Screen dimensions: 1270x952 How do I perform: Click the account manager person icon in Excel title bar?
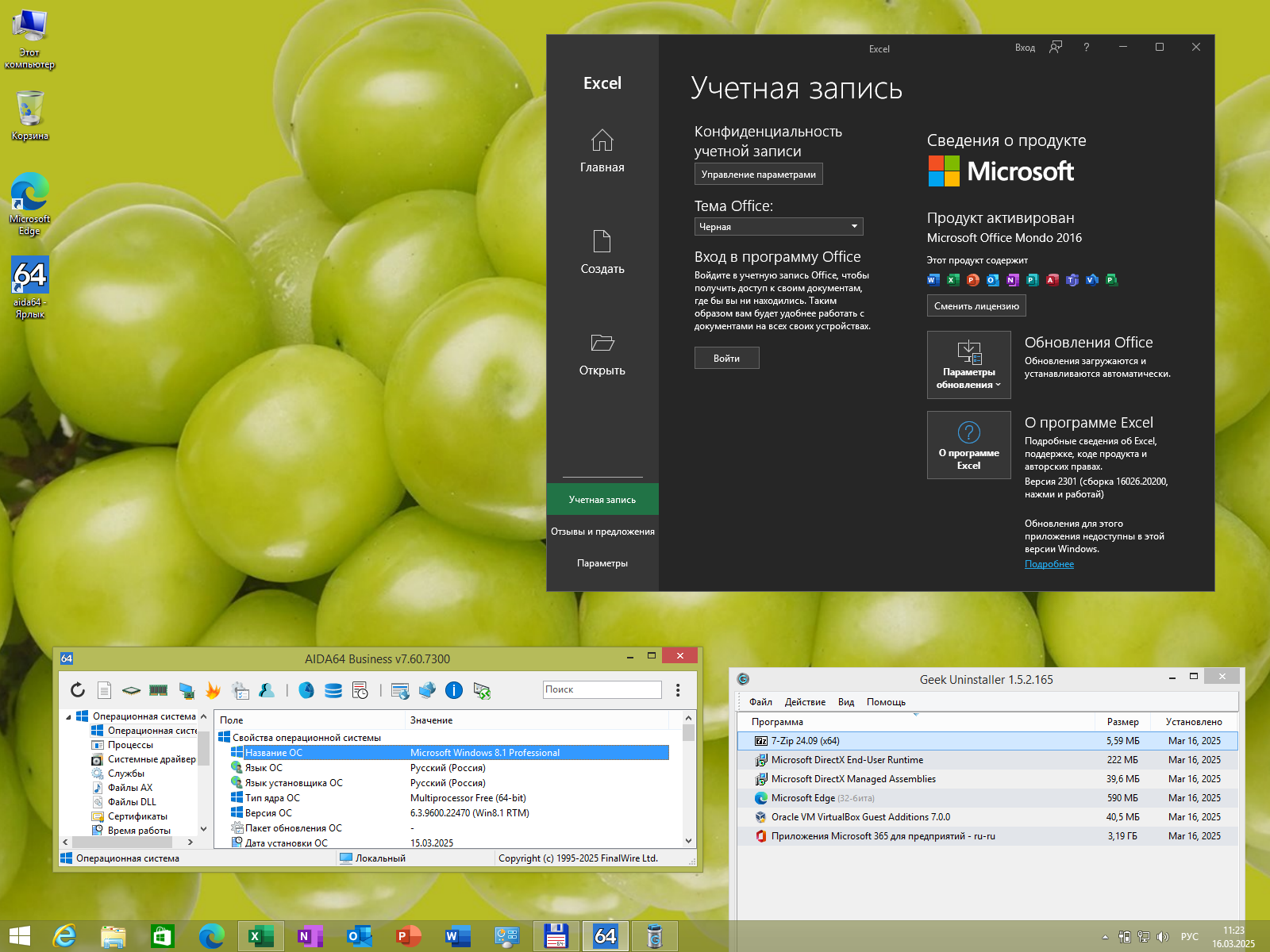(x=1056, y=48)
